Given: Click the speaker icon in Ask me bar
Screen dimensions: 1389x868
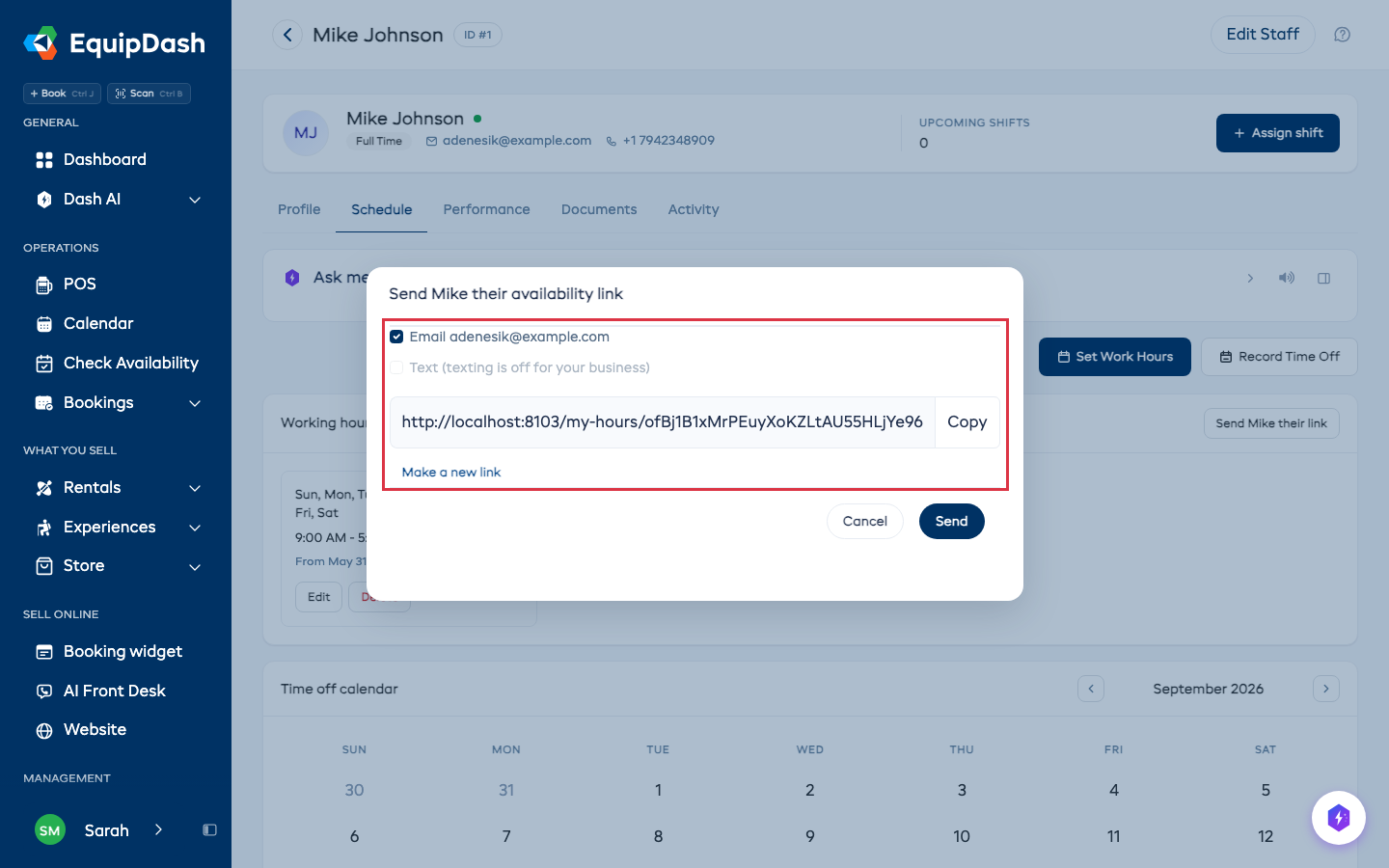Looking at the screenshot, I should [1287, 278].
